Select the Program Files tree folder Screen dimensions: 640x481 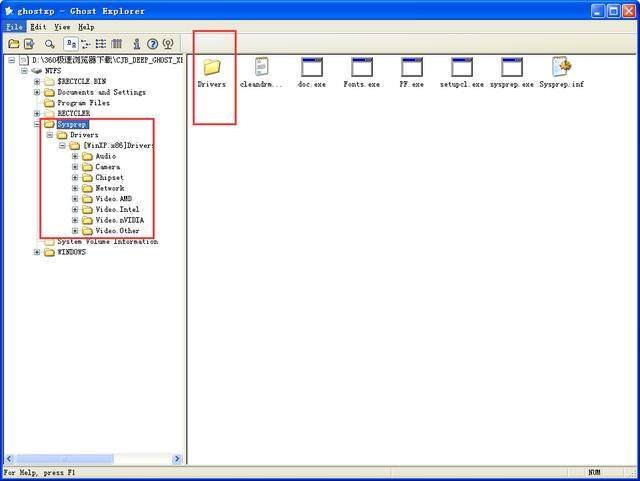tap(84, 103)
